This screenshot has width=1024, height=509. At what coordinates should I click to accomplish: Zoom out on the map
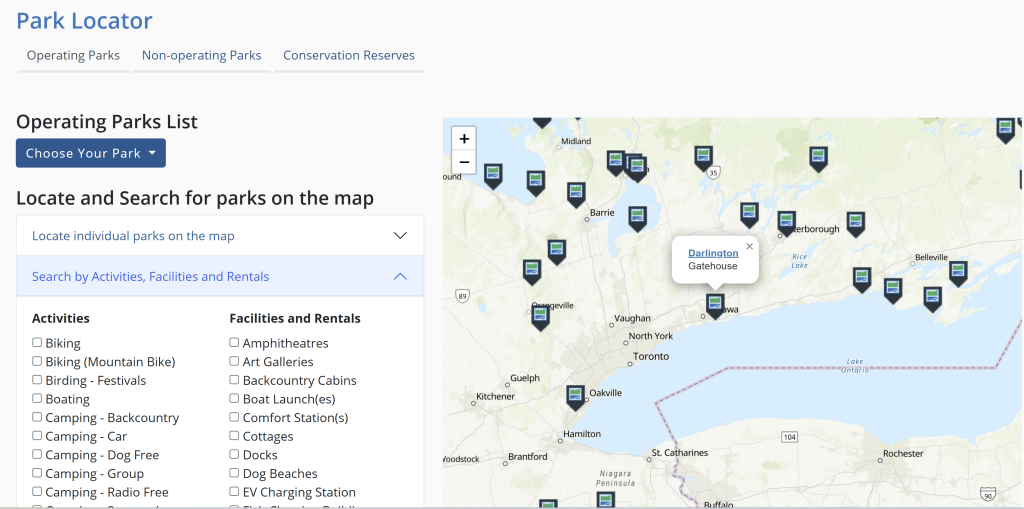click(x=464, y=162)
